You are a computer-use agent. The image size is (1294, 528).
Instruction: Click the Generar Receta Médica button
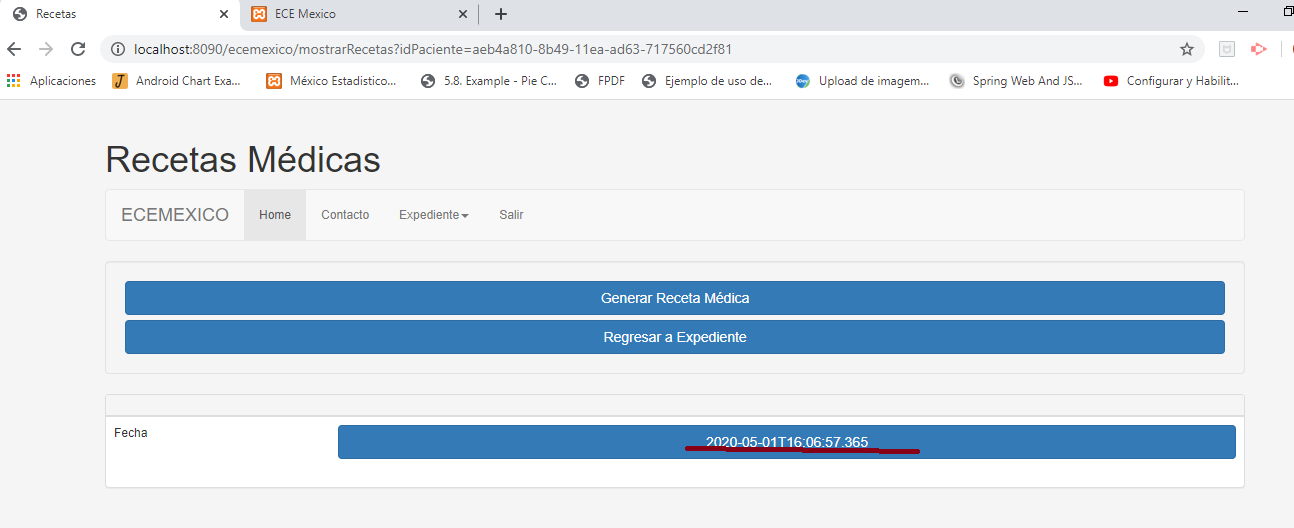[675, 298]
